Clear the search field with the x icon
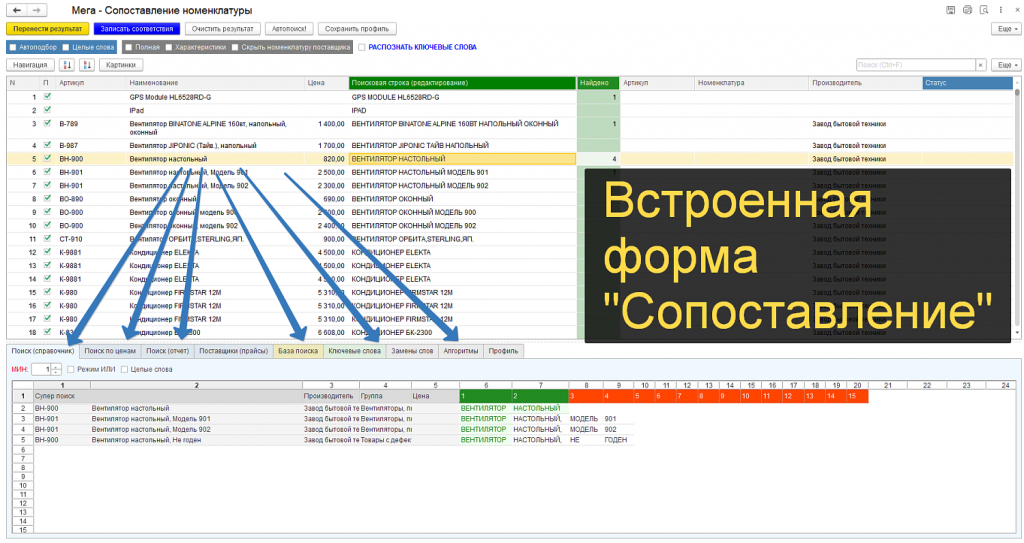Screen dimensions: 1024x543 (980, 65)
